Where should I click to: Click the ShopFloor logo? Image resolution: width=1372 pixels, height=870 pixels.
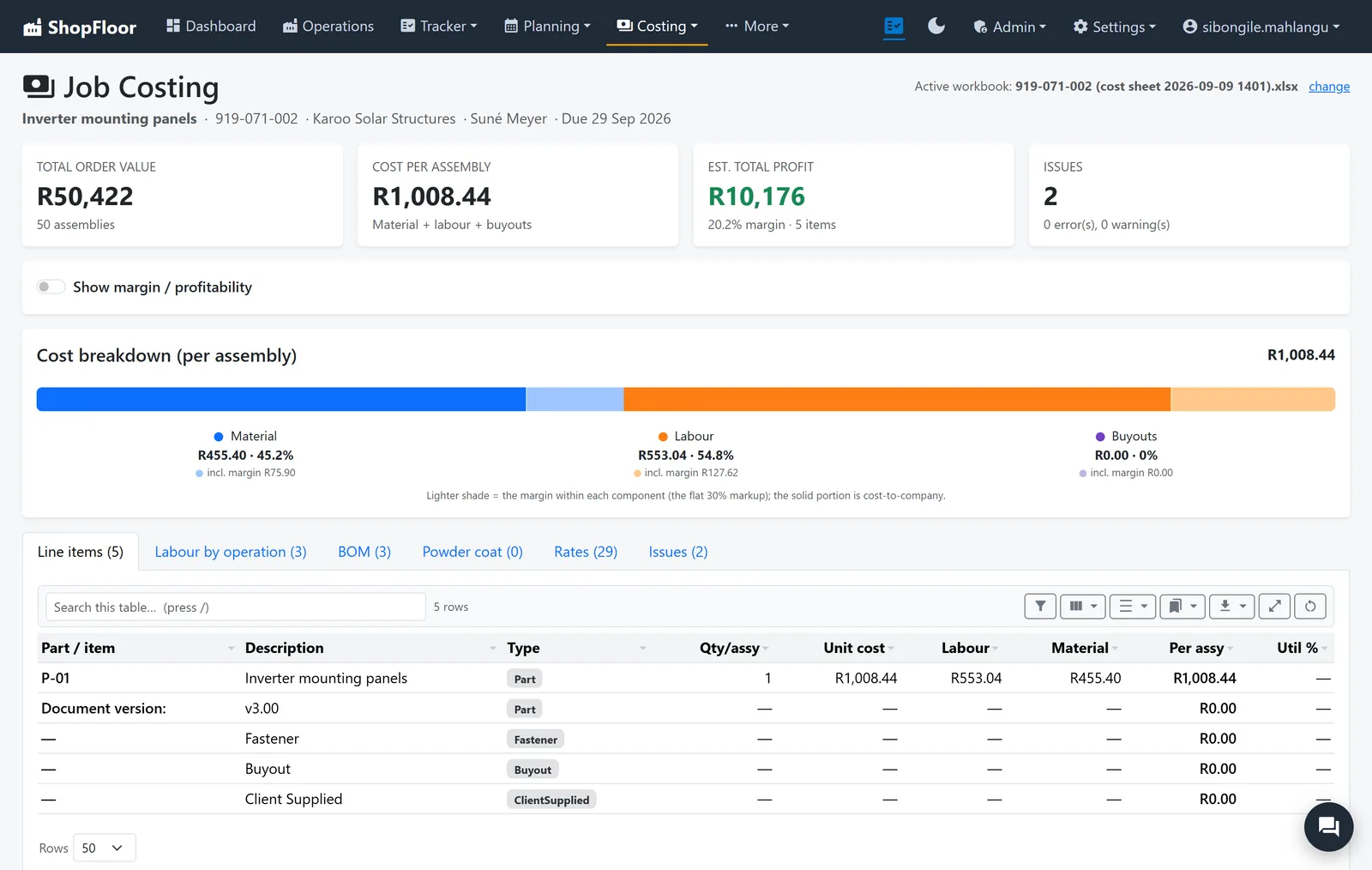click(80, 27)
